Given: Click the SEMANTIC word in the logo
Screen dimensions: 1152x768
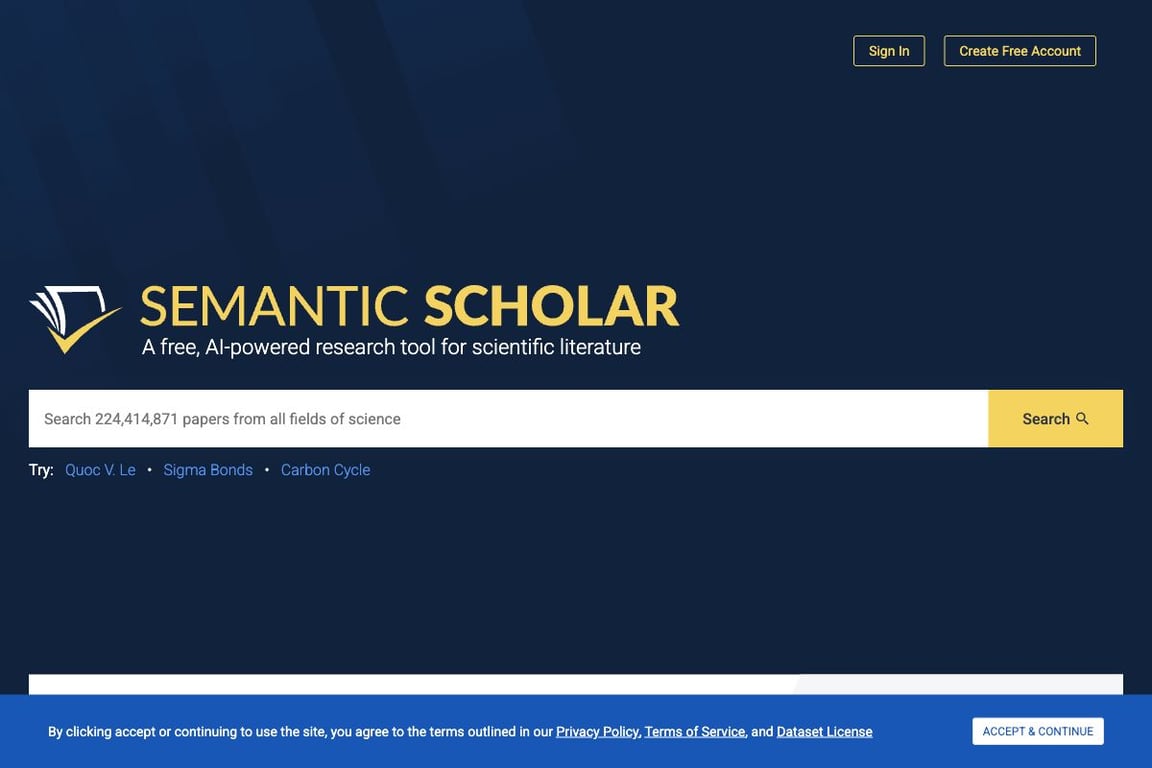Looking at the screenshot, I should click(x=274, y=307).
